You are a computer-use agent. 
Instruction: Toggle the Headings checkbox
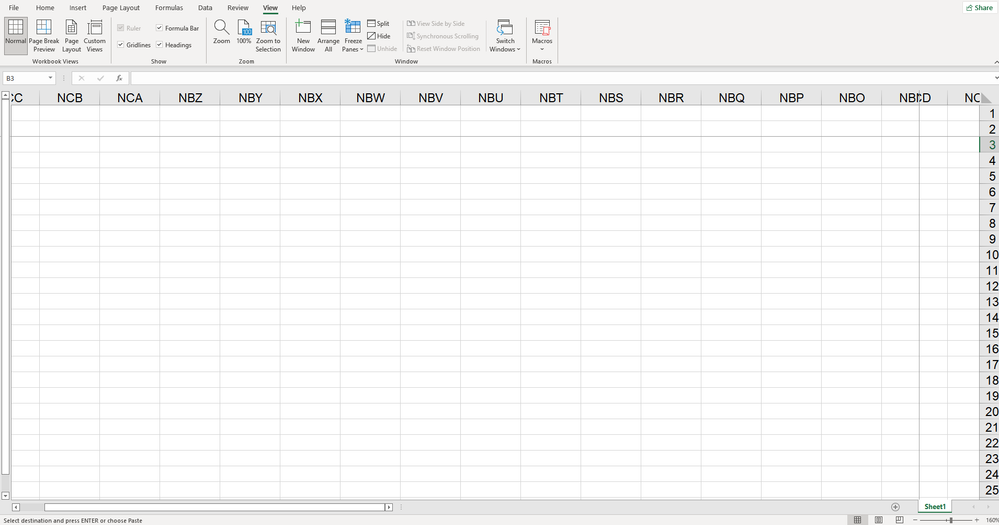[x=159, y=45]
